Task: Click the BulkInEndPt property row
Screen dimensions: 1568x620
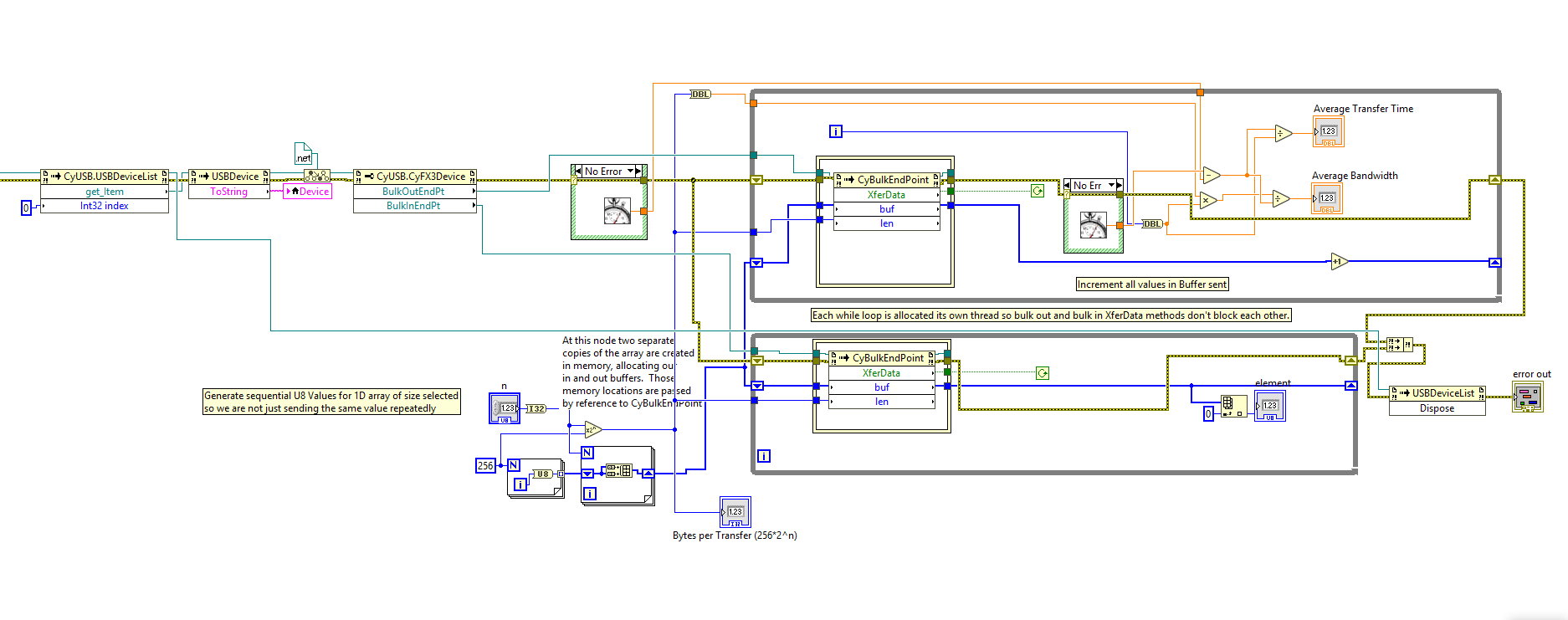Action: (415, 206)
